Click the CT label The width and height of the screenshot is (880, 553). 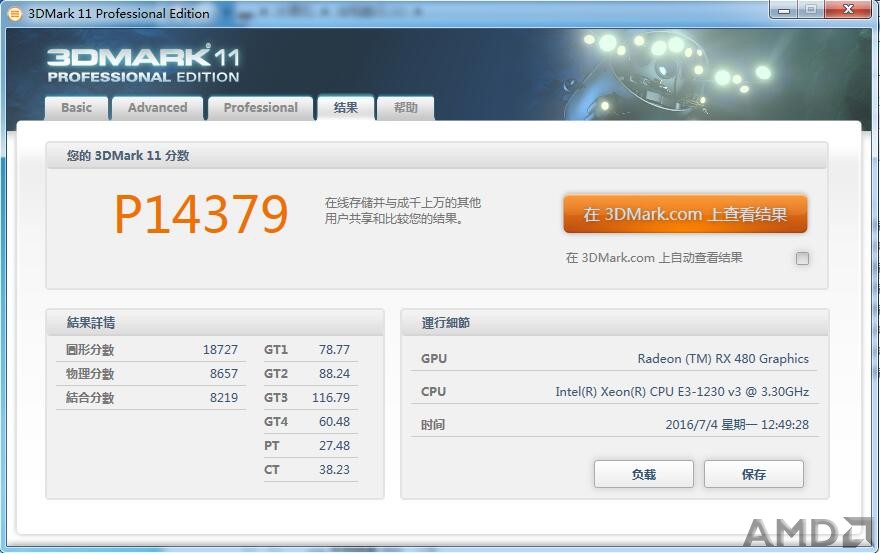coord(272,470)
